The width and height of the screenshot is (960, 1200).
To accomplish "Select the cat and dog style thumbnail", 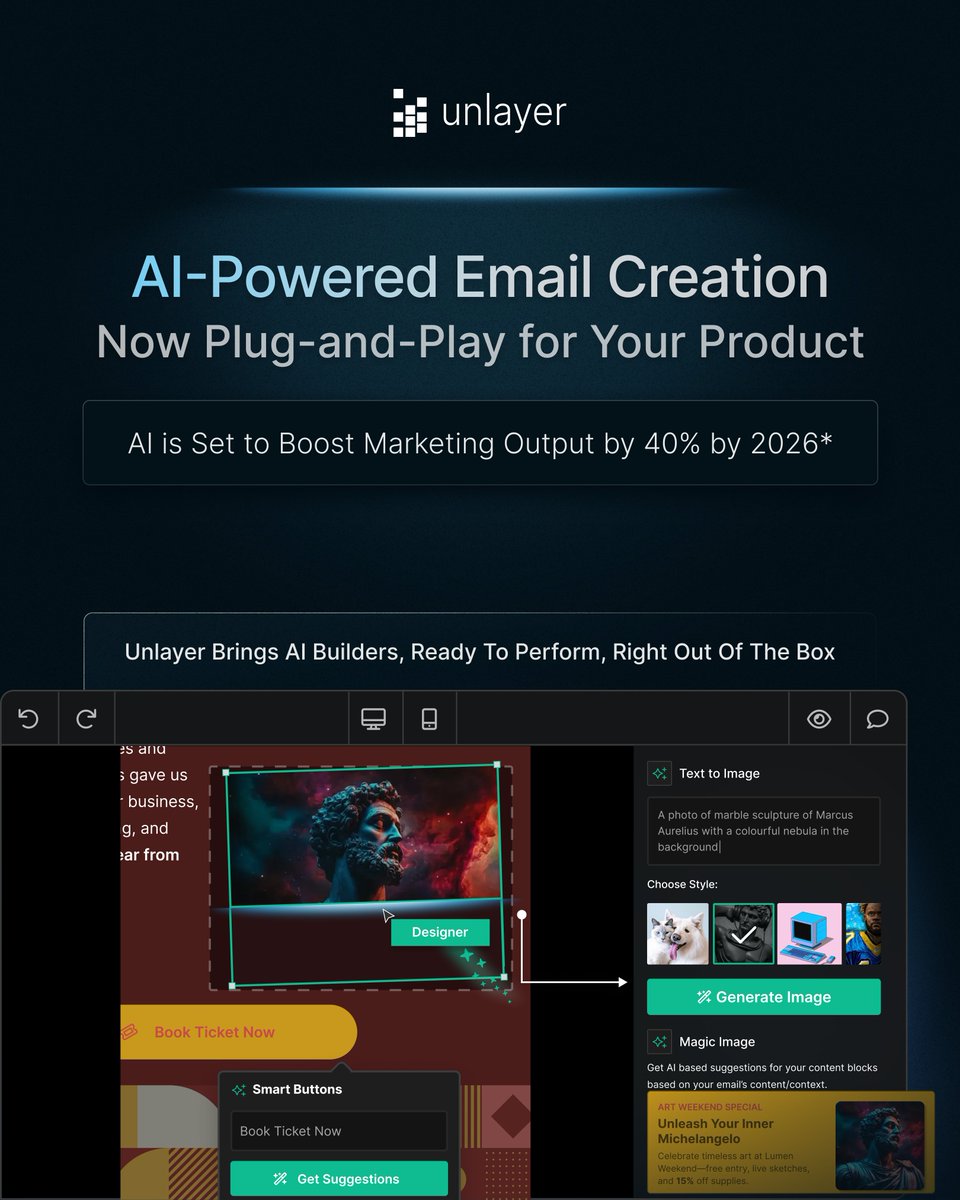I will pyautogui.click(x=678, y=934).
